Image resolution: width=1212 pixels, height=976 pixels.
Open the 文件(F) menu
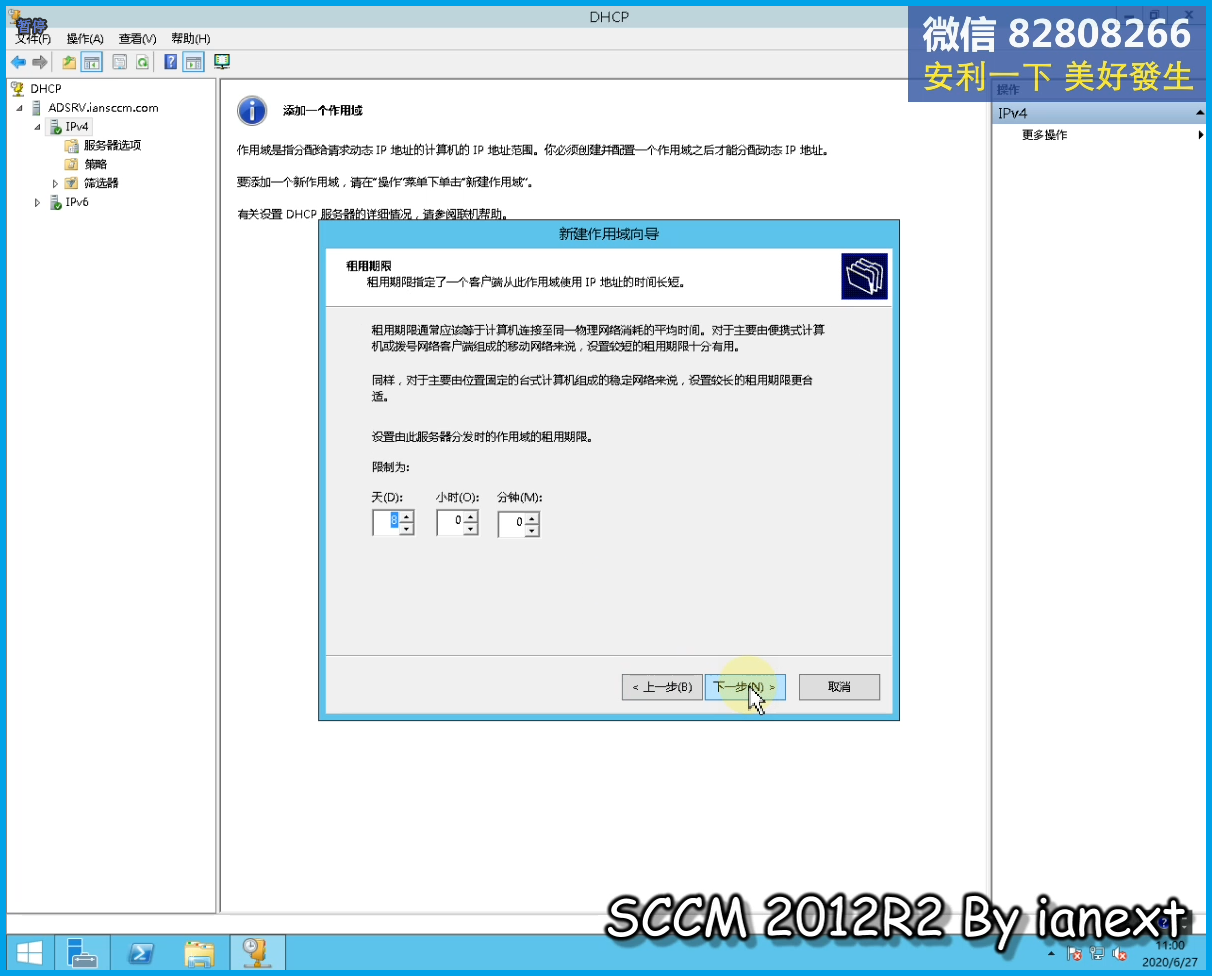(x=33, y=39)
